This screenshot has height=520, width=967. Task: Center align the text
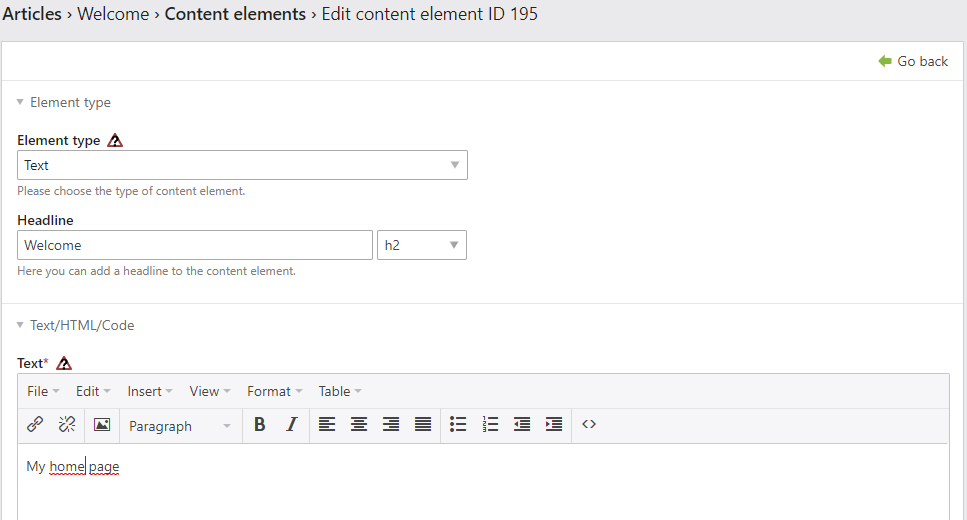click(359, 424)
